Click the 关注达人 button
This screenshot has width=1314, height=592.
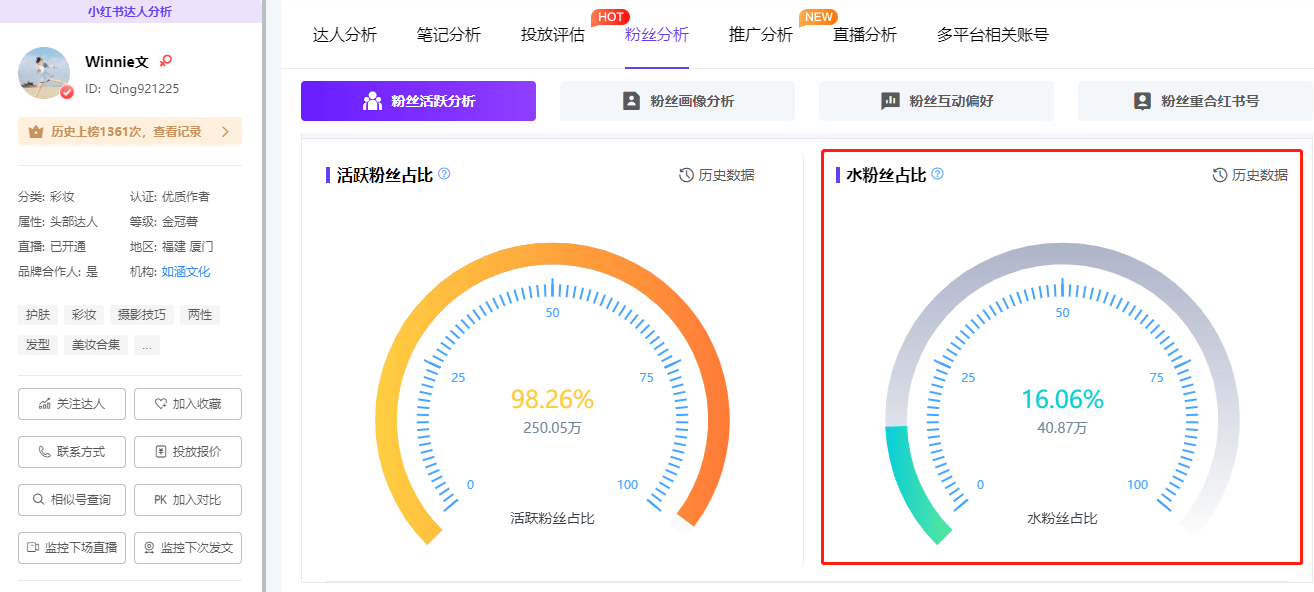click(72, 404)
